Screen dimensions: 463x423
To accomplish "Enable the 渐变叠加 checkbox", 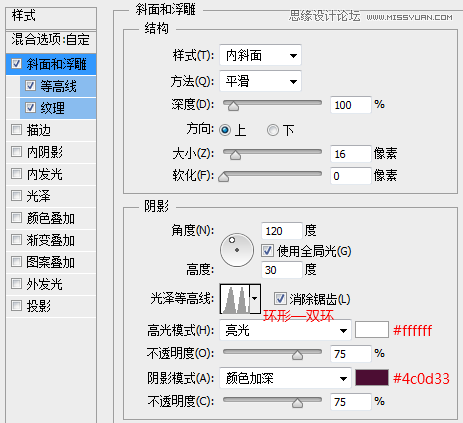I will coord(16,240).
